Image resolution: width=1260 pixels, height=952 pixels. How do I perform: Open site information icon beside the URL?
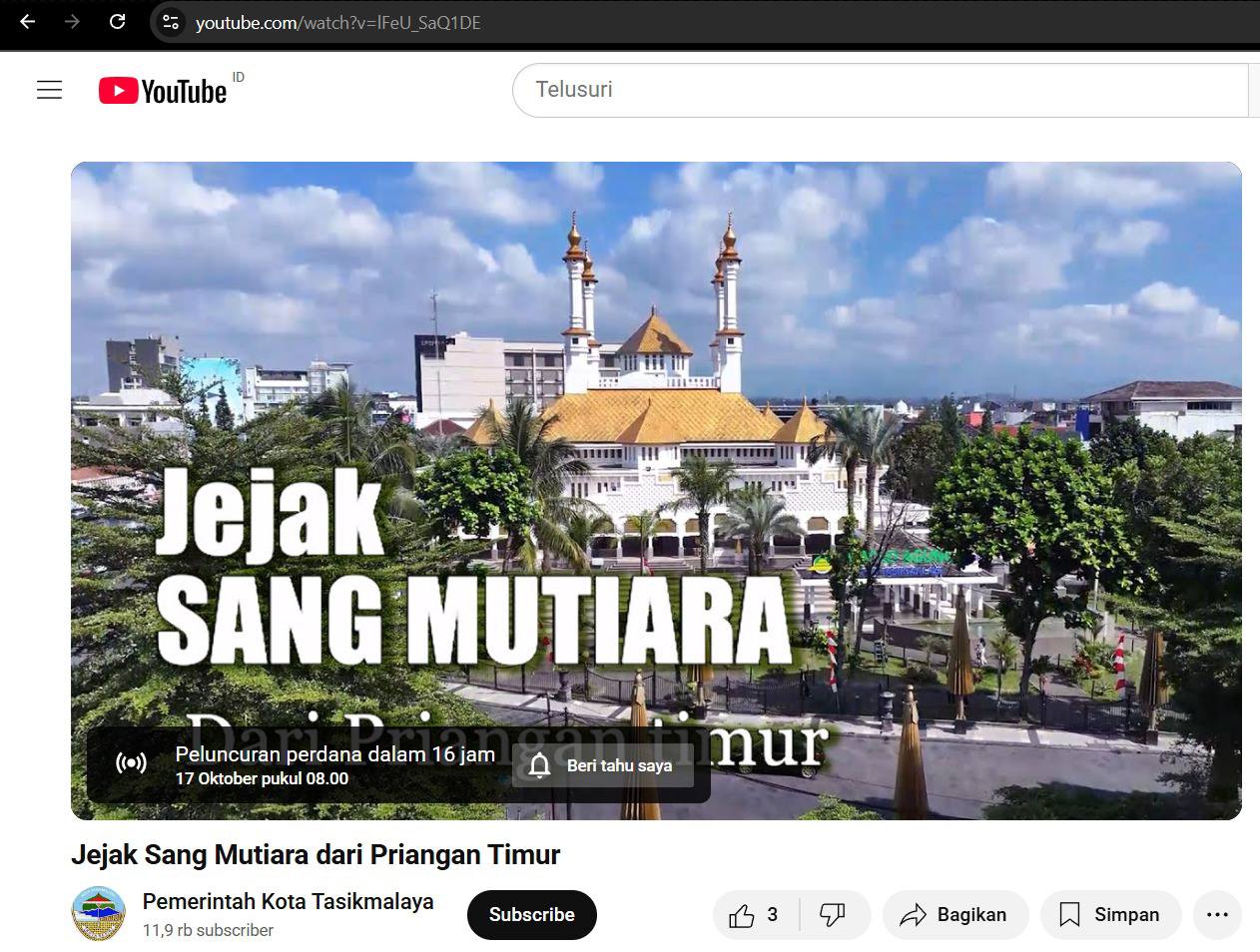pos(171,22)
